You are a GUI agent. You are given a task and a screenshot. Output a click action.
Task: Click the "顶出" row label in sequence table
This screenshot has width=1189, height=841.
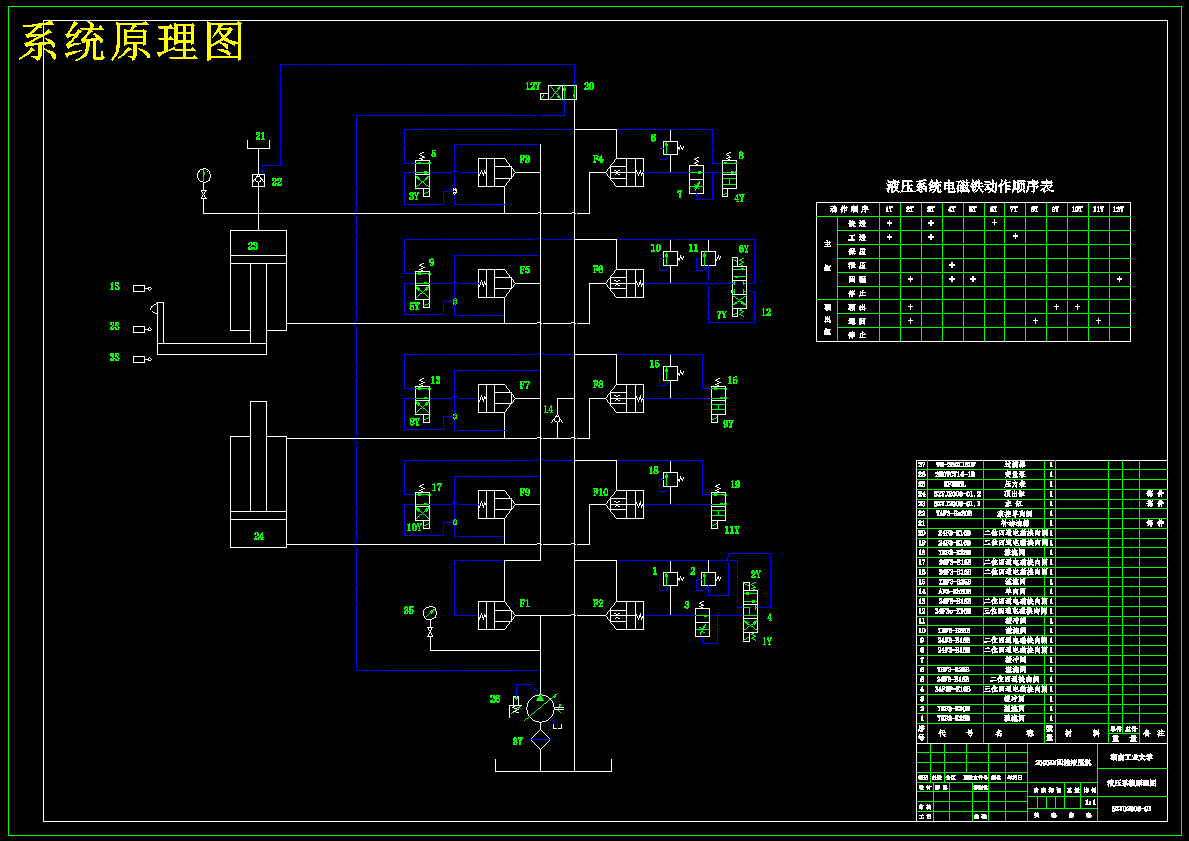click(x=858, y=307)
